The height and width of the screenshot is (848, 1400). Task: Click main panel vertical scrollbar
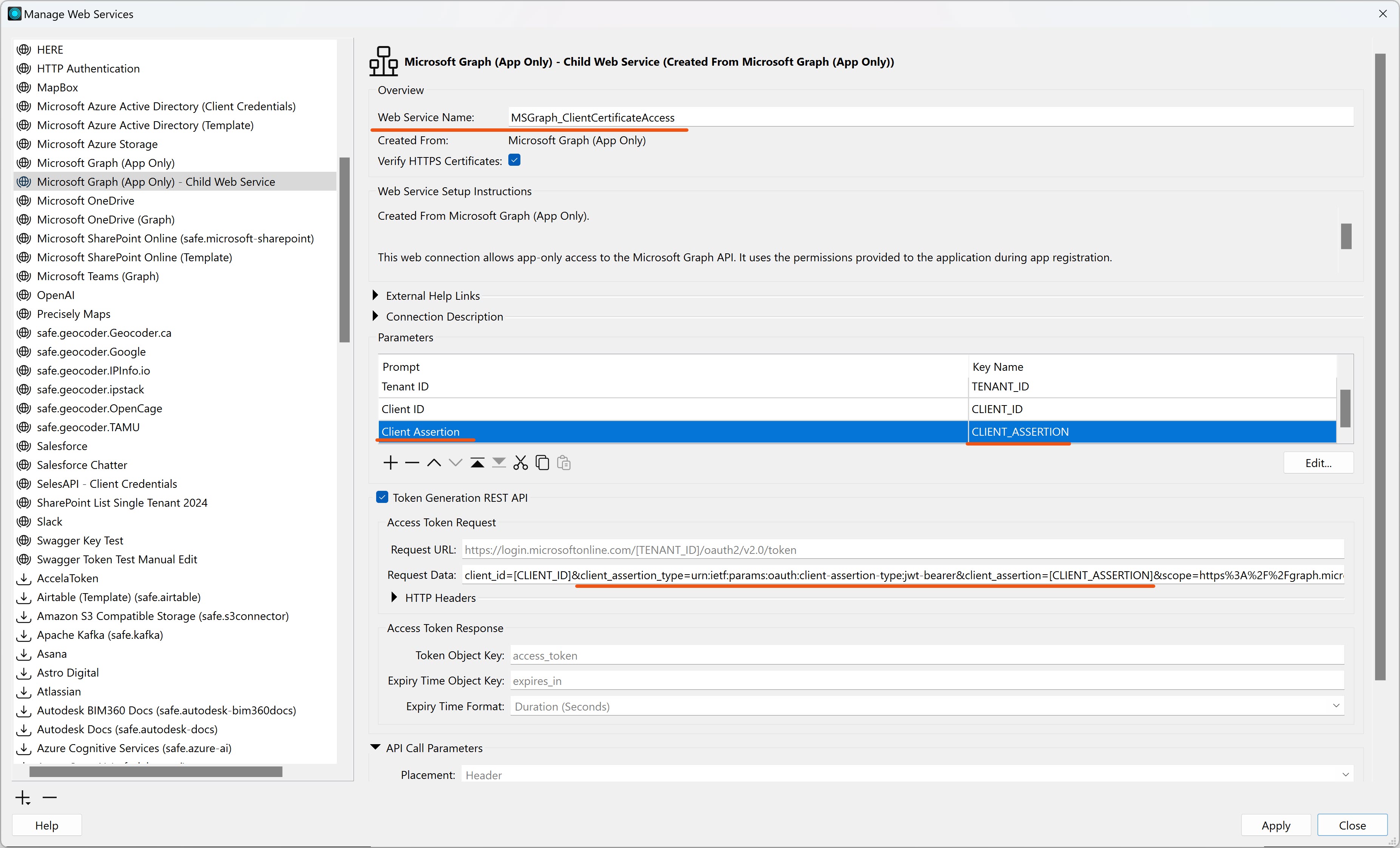1380,366
